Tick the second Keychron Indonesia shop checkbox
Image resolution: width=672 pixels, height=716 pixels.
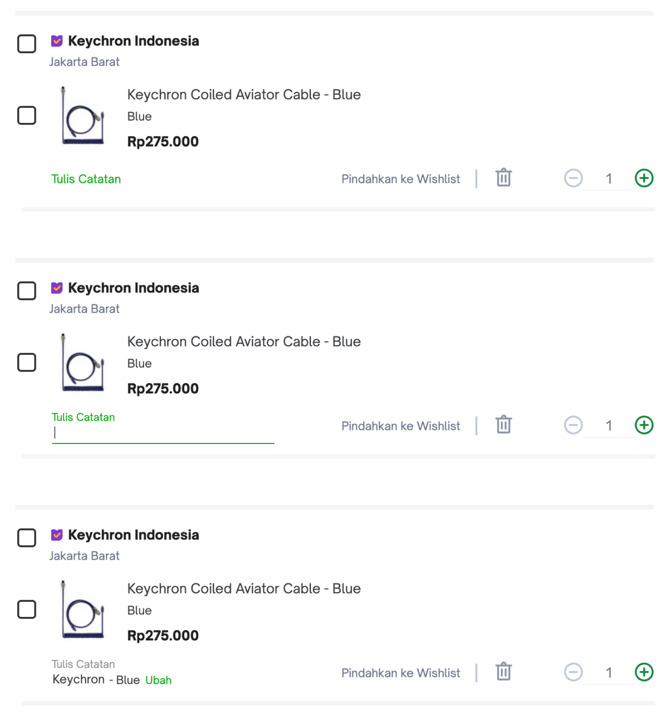coord(26,291)
